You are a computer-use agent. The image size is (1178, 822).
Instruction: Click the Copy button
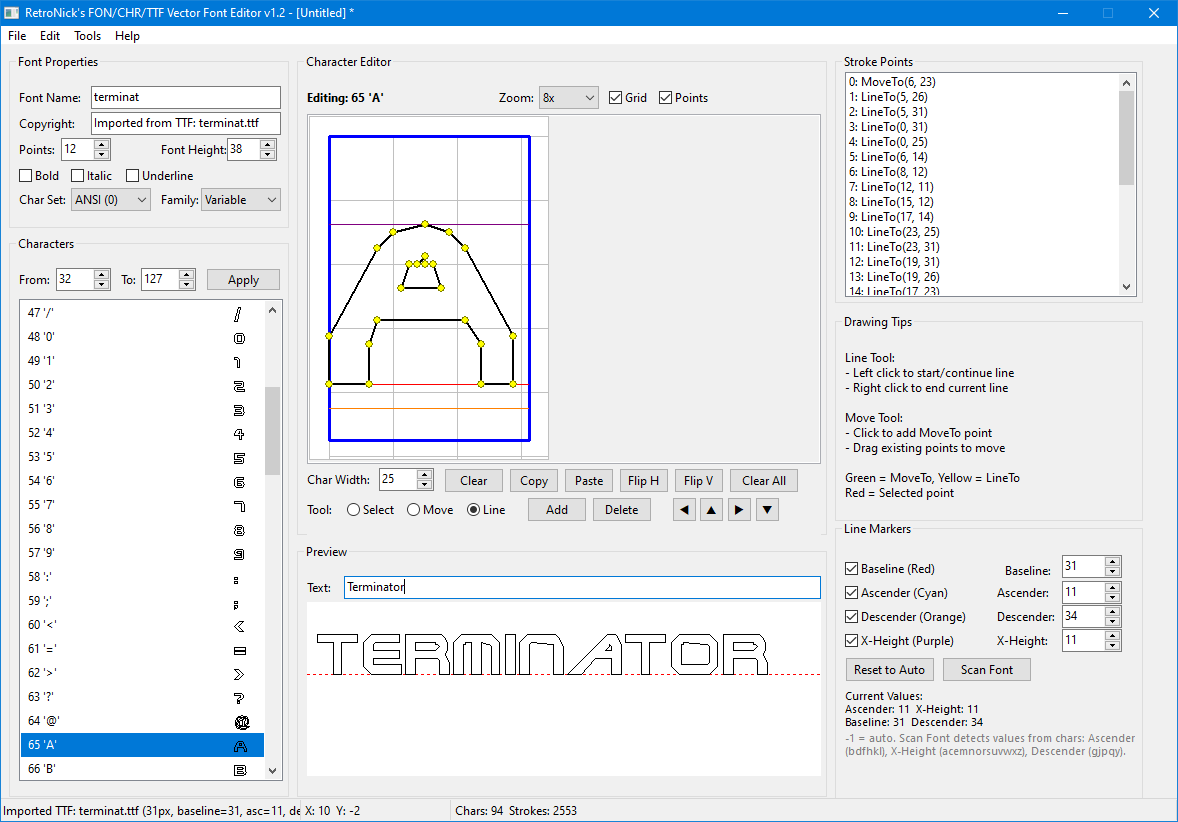coord(533,481)
